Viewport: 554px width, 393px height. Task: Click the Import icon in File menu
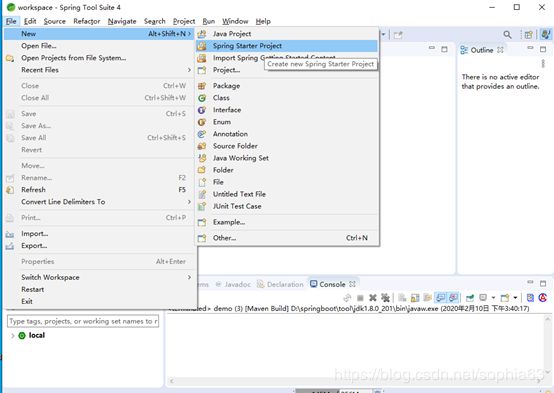point(10,234)
